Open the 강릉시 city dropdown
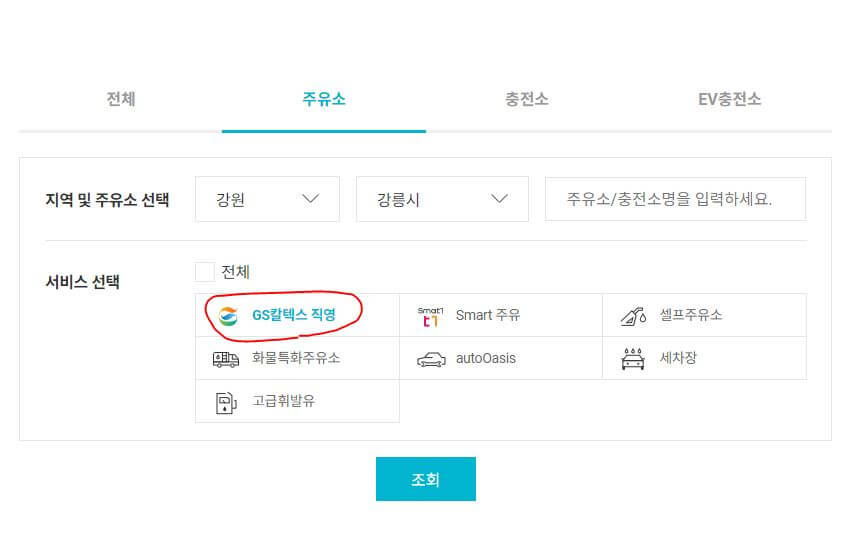 click(x=442, y=199)
